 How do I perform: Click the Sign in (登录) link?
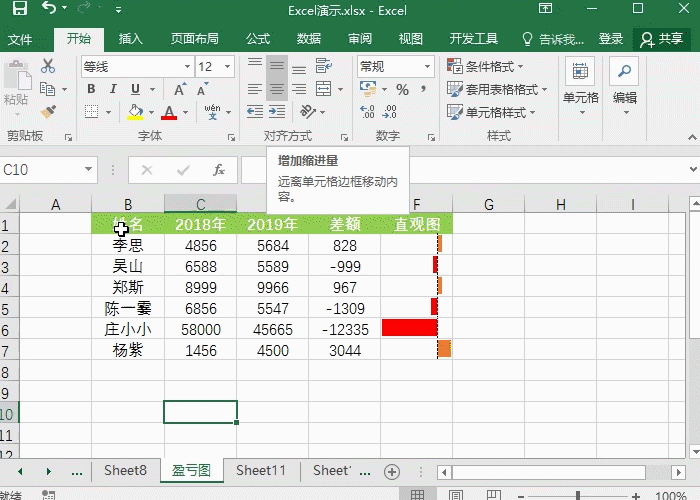point(611,39)
